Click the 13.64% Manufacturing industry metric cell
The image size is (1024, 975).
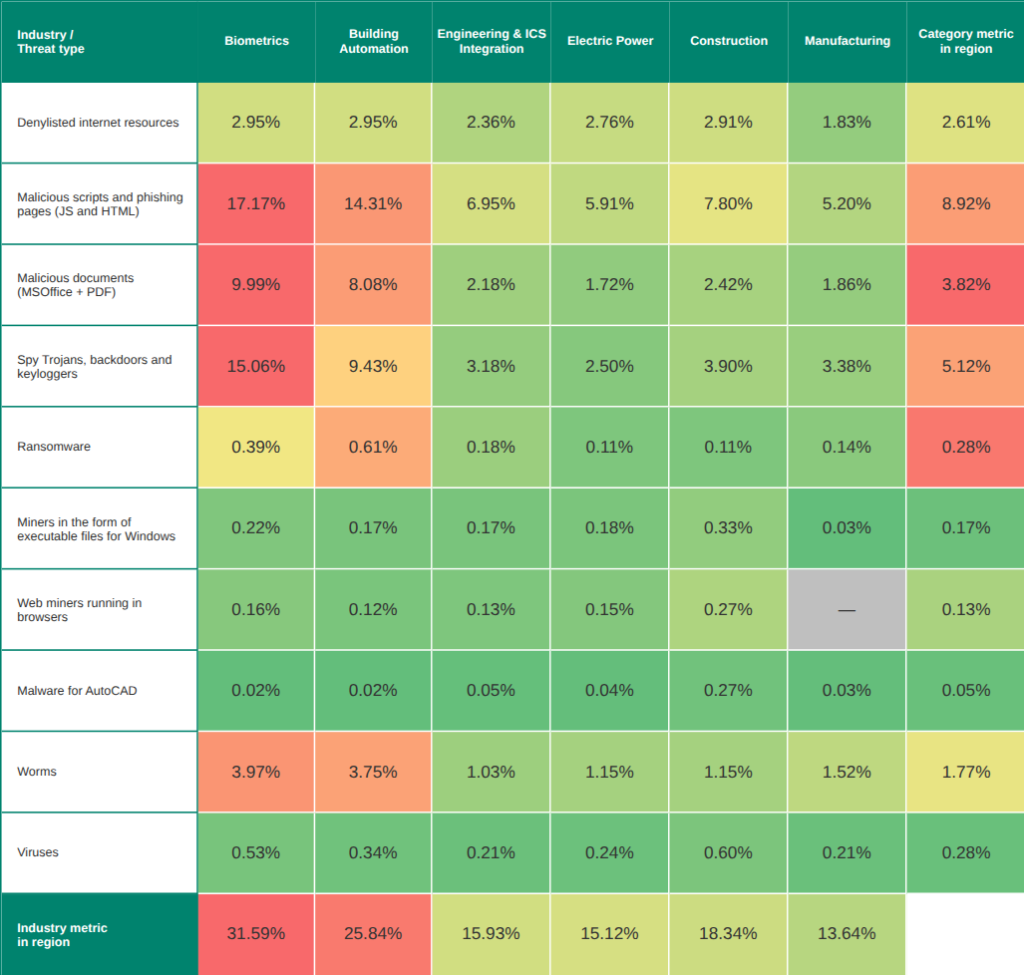click(847, 934)
